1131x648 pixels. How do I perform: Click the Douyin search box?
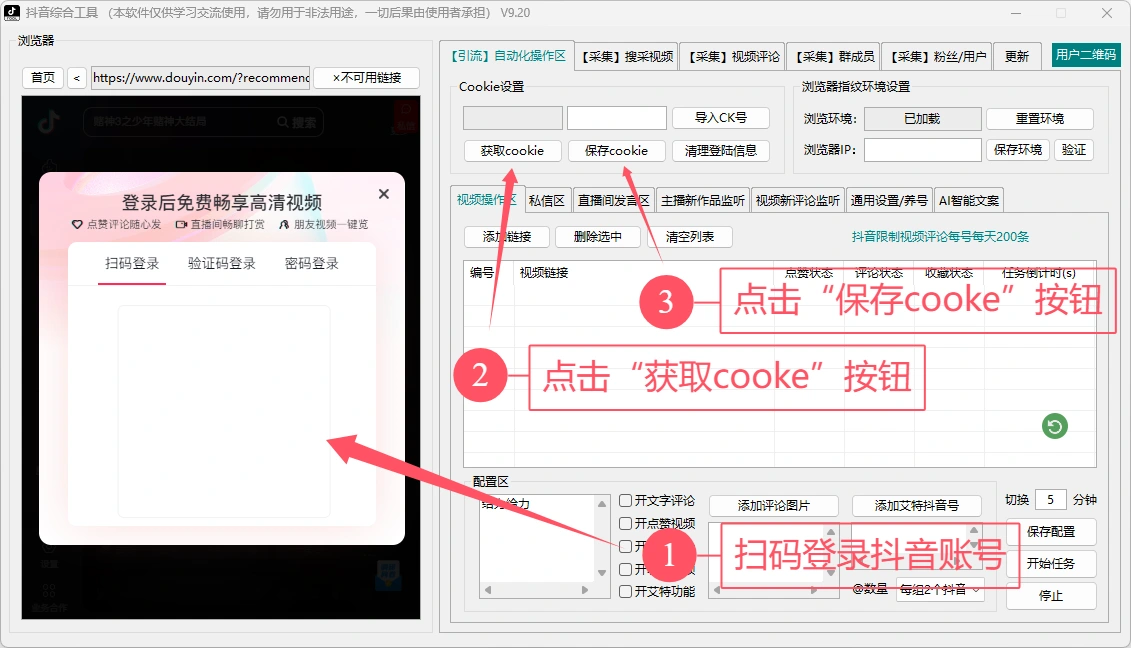[203, 122]
